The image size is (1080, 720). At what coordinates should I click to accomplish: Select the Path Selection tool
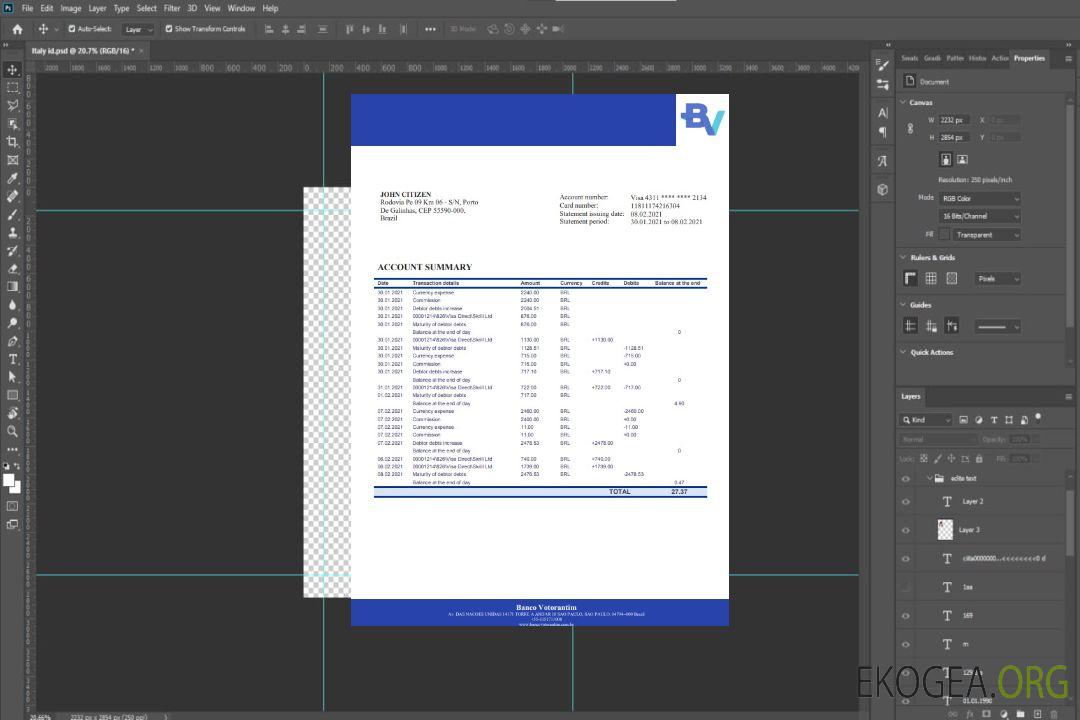[12, 377]
